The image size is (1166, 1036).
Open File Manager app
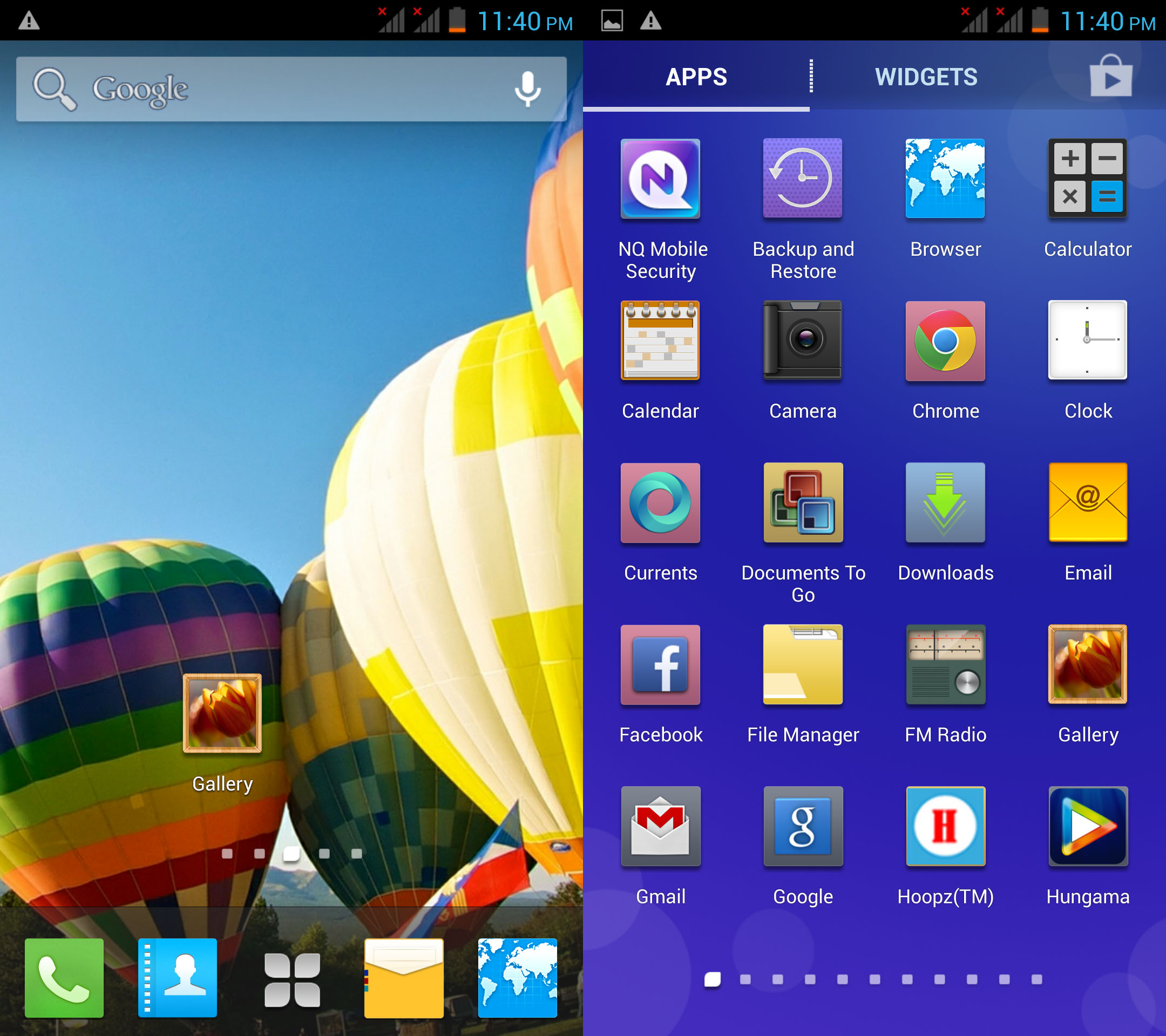(x=803, y=665)
